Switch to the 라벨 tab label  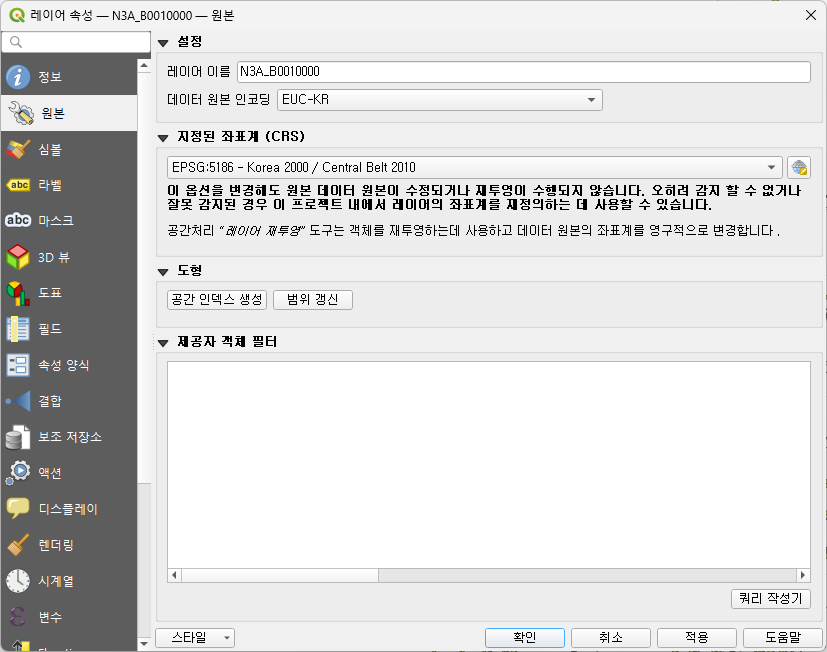(50, 185)
